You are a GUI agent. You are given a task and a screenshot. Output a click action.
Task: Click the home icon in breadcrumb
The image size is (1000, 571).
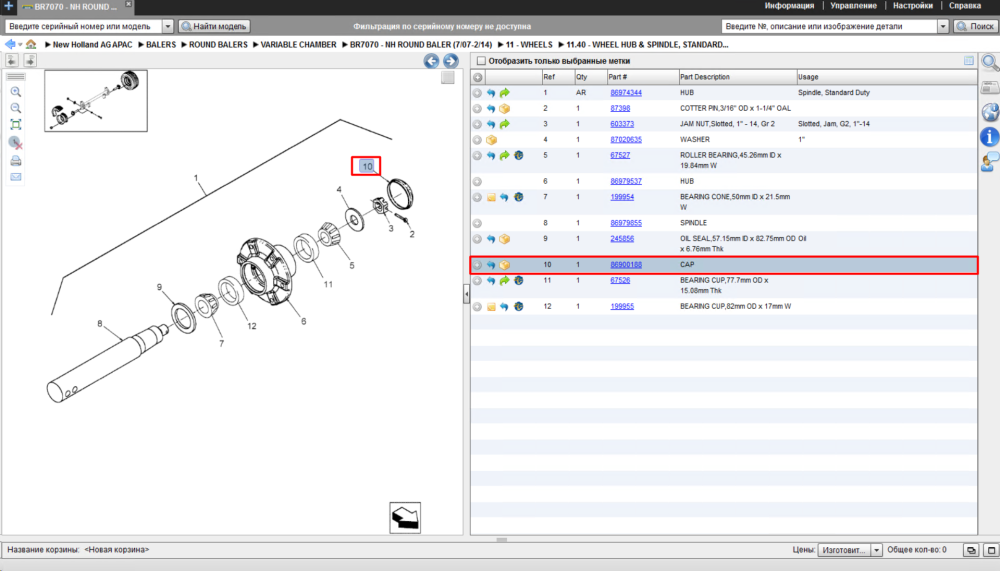click(x=31, y=45)
